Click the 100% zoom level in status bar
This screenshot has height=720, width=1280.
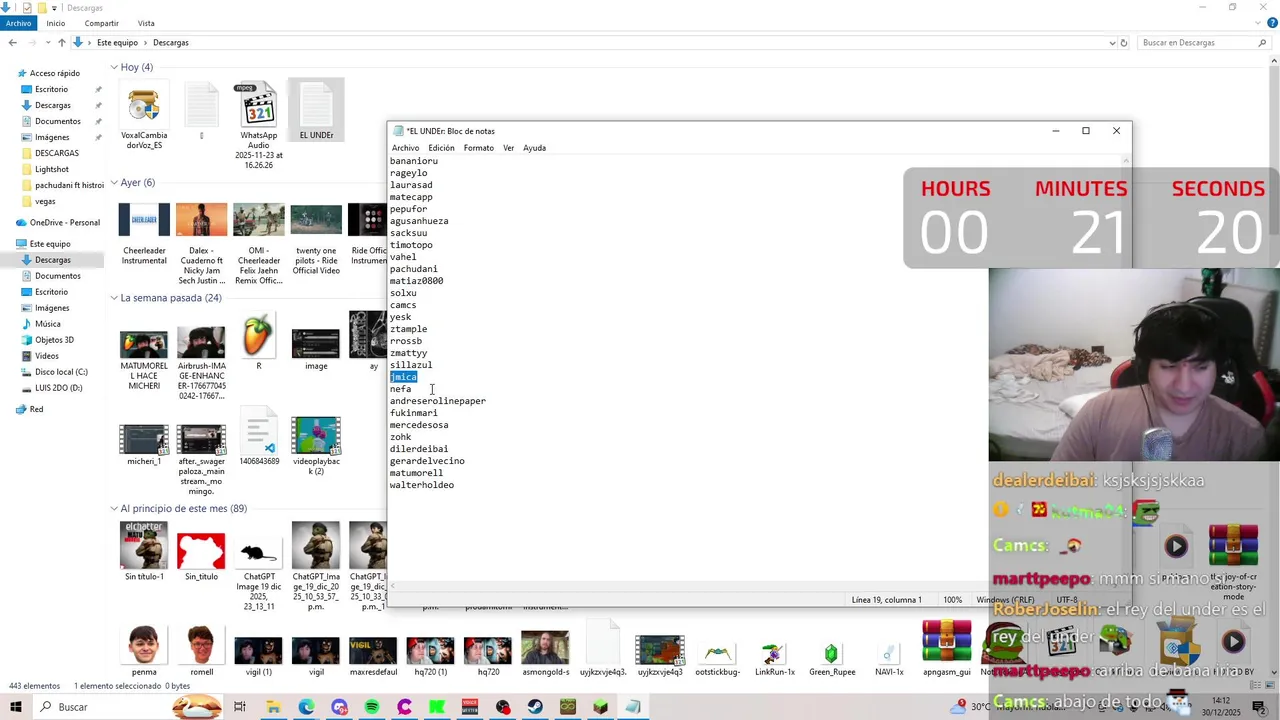[952, 600]
